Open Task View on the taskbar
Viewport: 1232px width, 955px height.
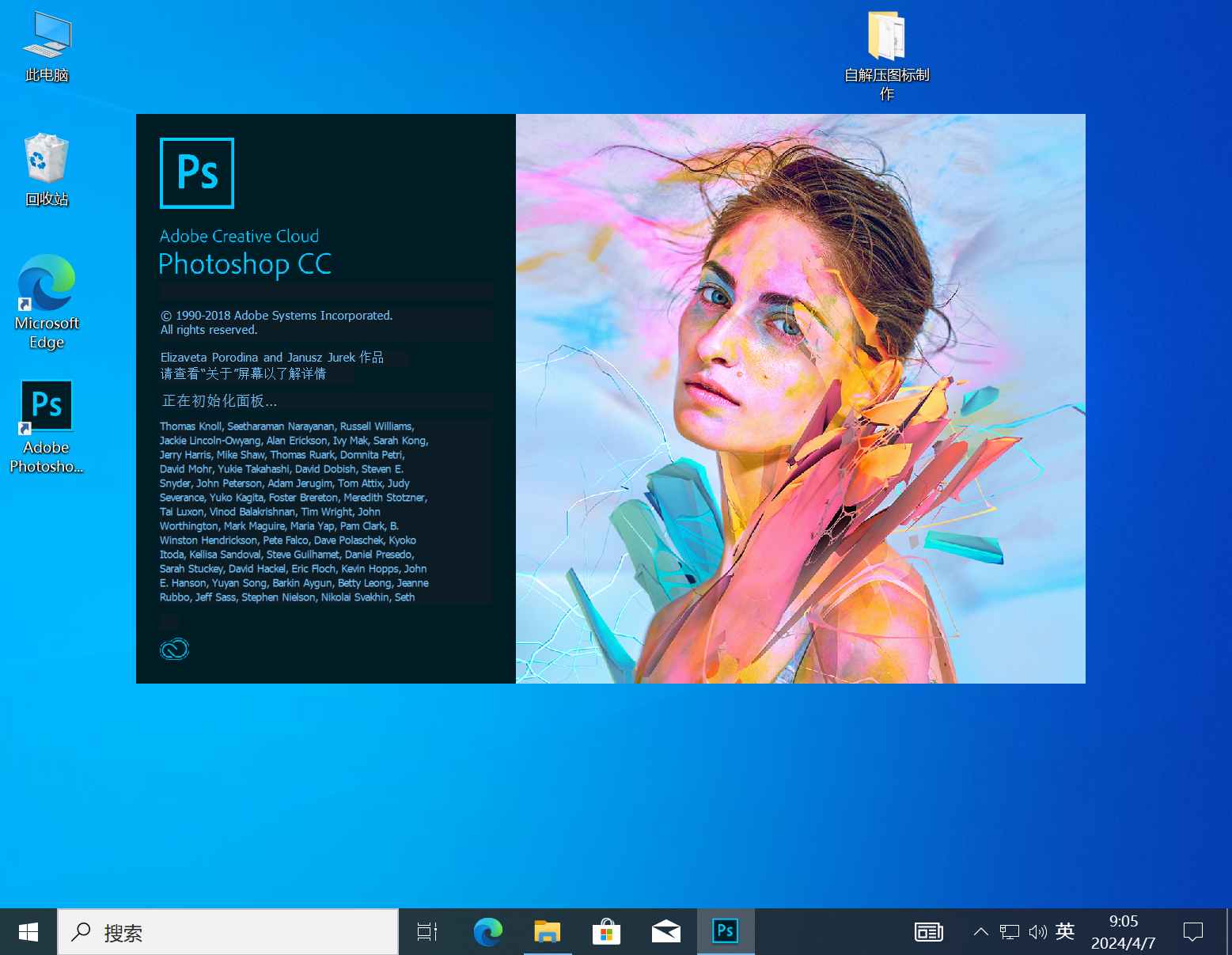pyautogui.click(x=427, y=932)
